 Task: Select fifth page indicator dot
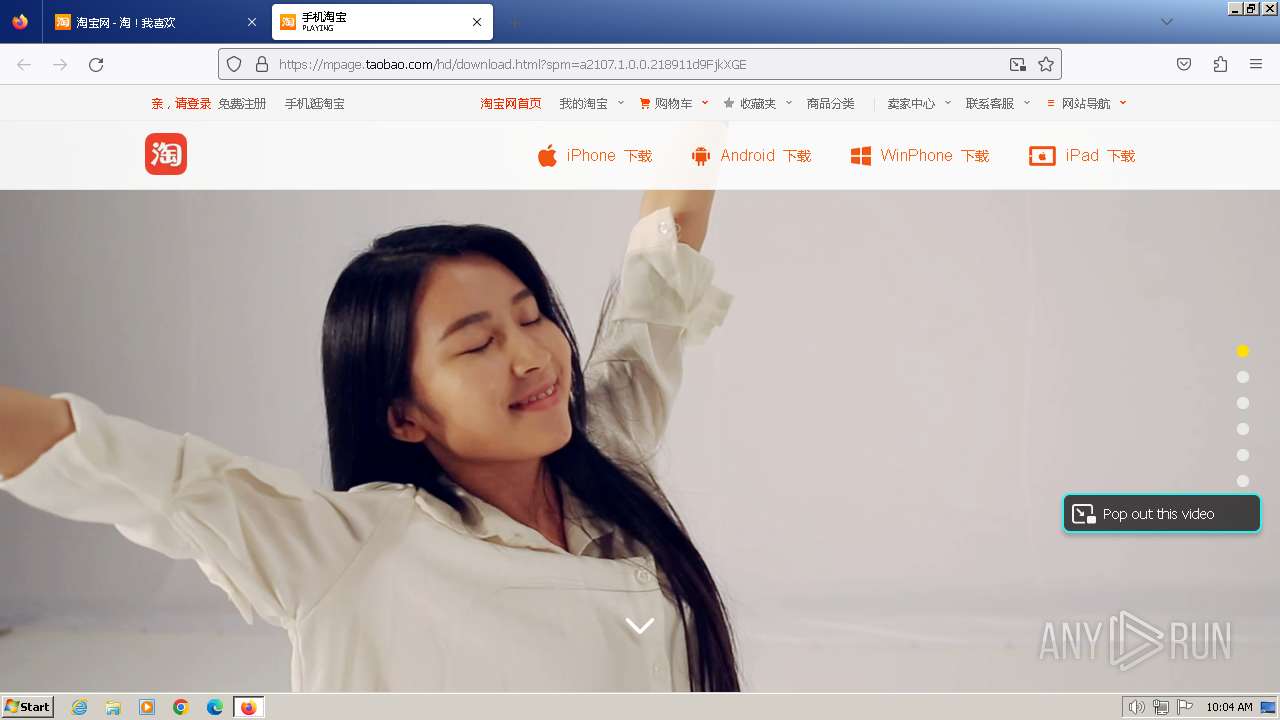(x=1243, y=455)
